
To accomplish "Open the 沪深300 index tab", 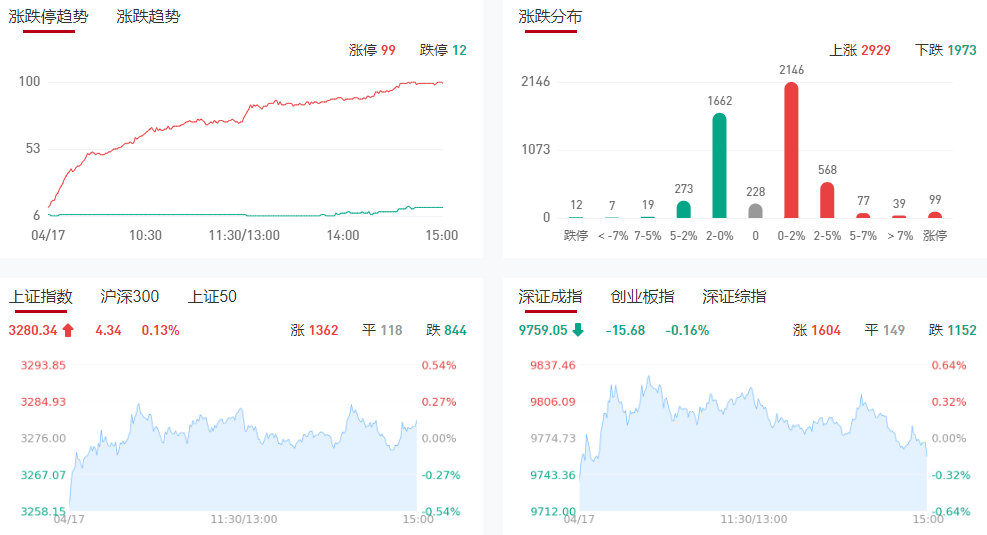I will (130, 296).
